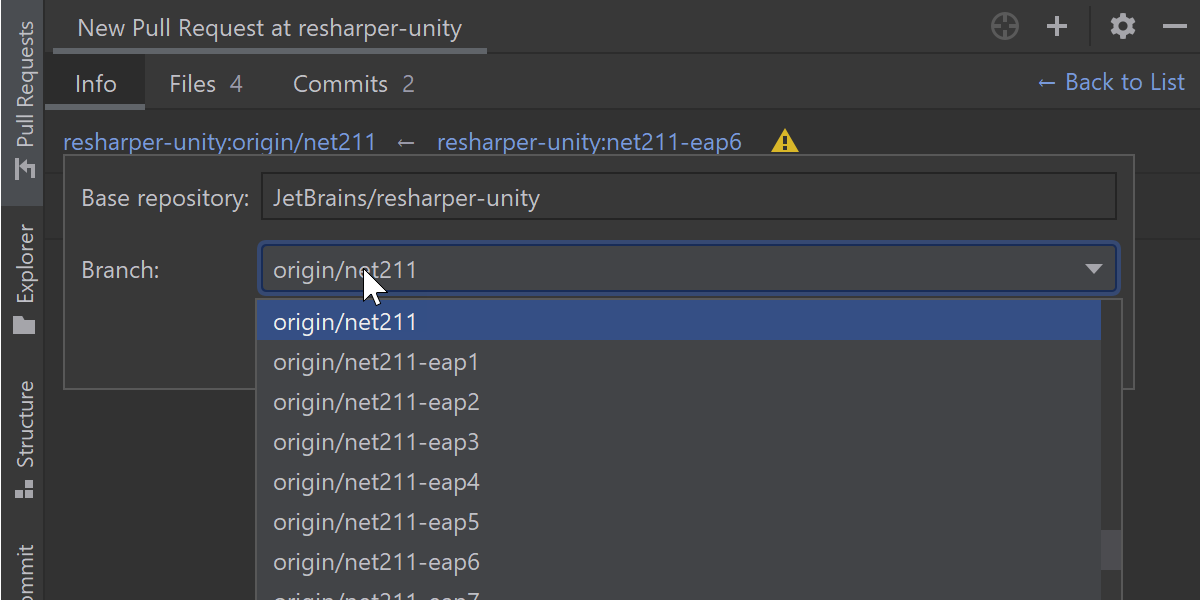1200x600 pixels.
Task: Go back via Back to List link
Action: [x=1111, y=82]
